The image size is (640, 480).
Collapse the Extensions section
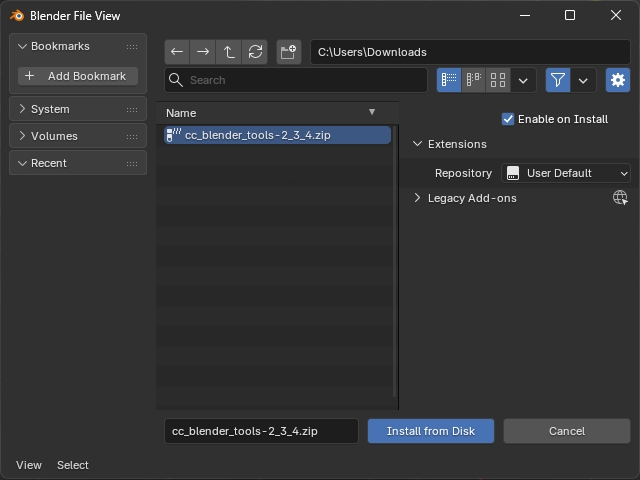tap(417, 144)
